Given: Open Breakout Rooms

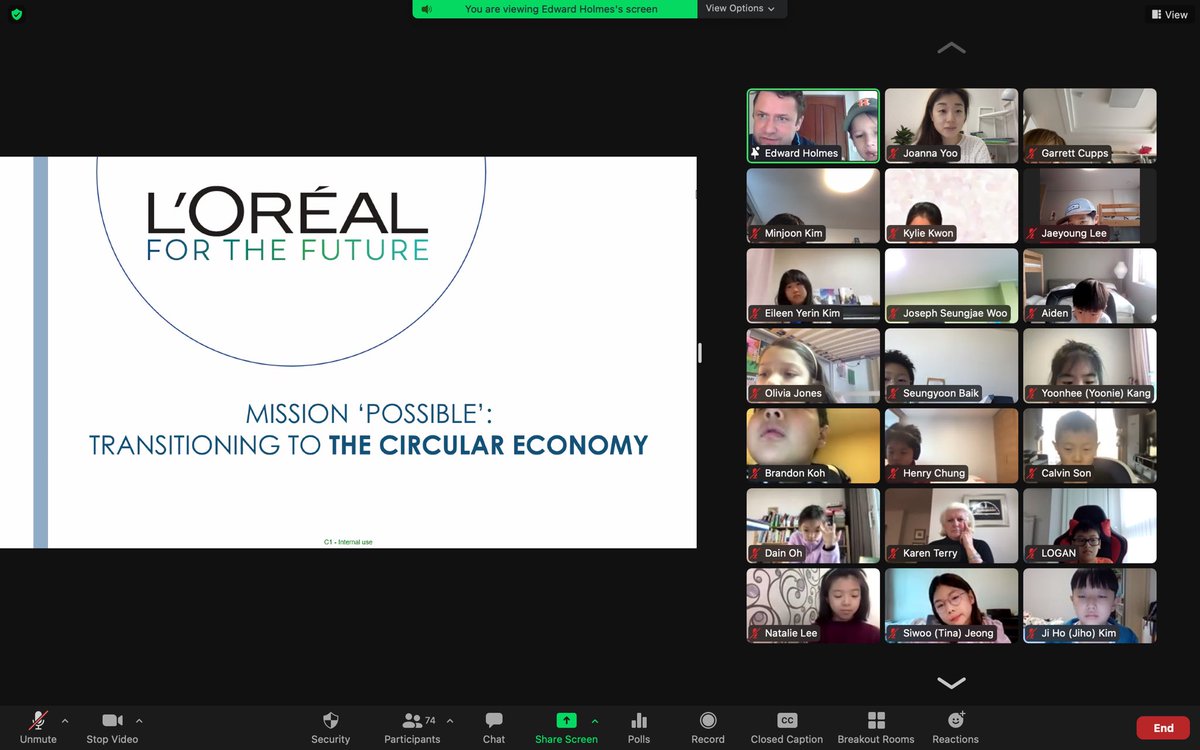Looking at the screenshot, I should [876, 727].
